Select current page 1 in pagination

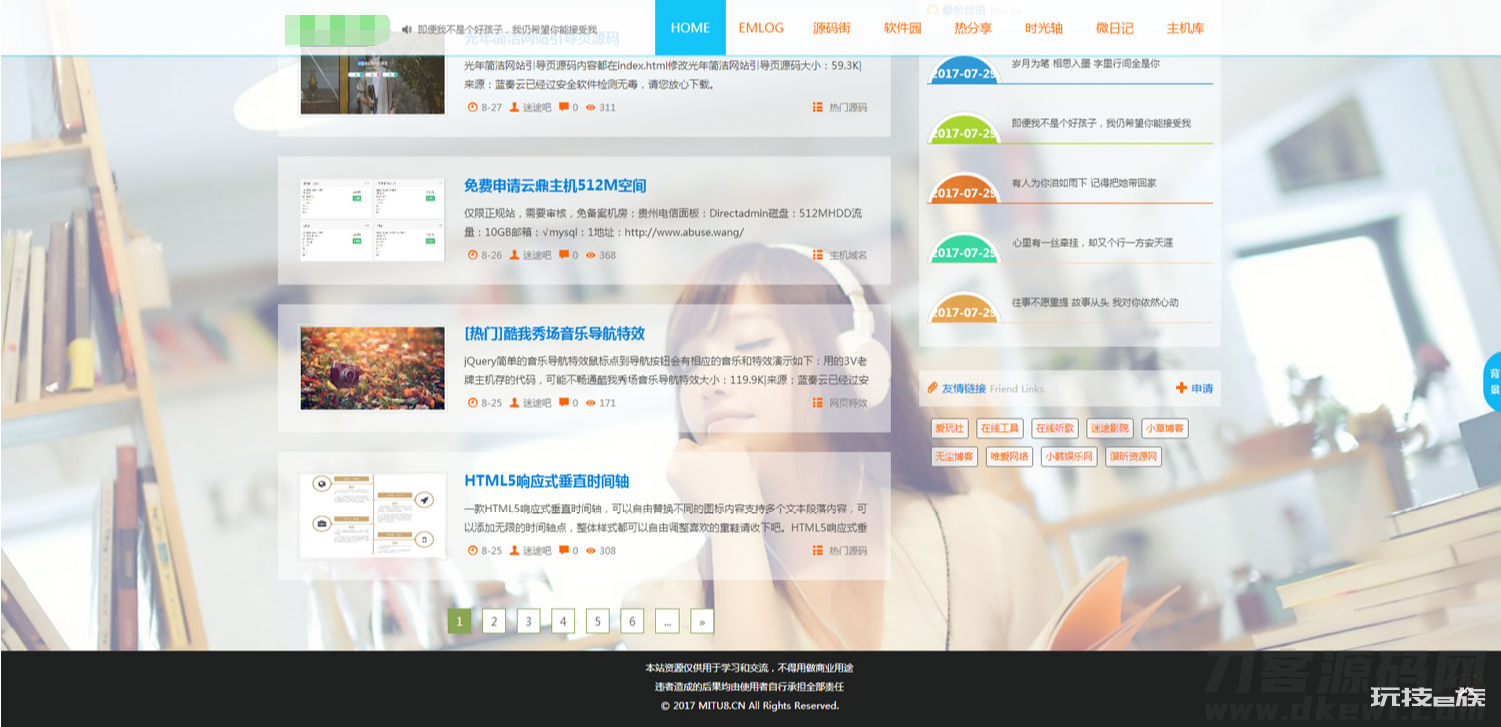pos(459,621)
